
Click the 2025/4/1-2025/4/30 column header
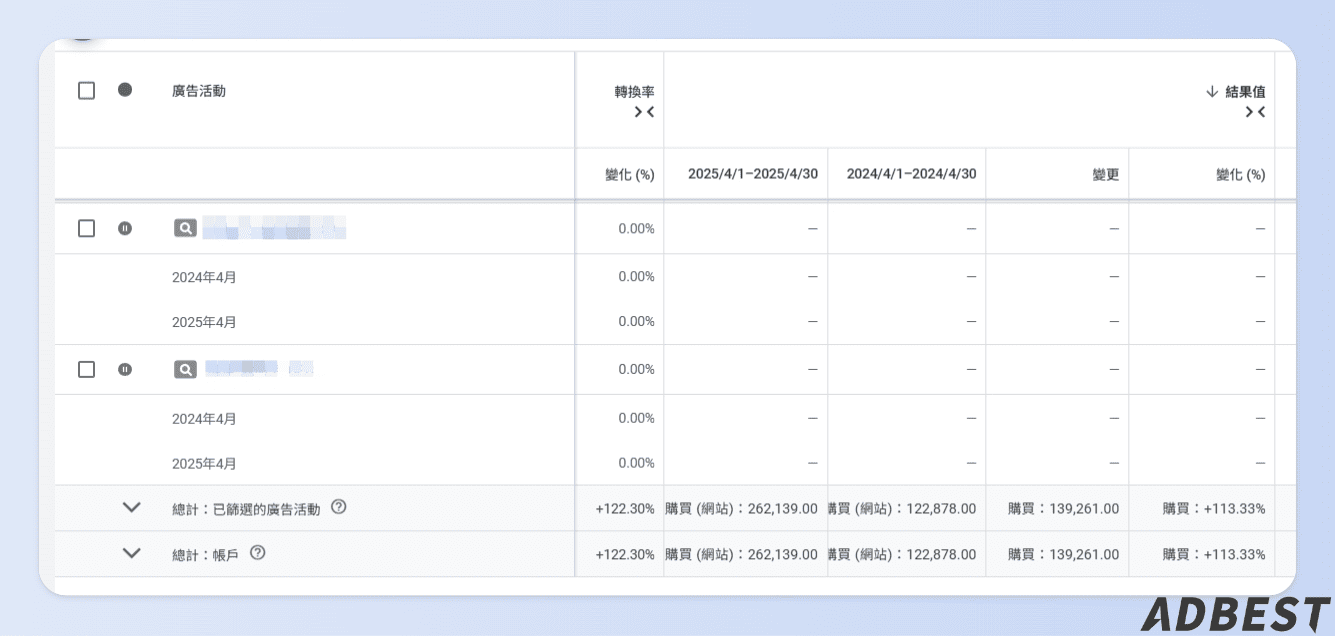click(x=753, y=172)
